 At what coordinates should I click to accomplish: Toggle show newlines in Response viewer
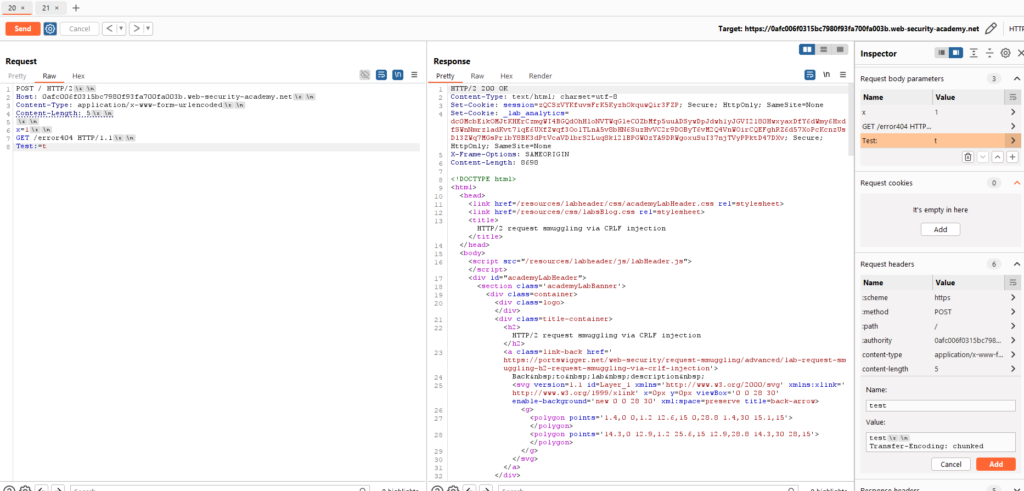pos(827,75)
